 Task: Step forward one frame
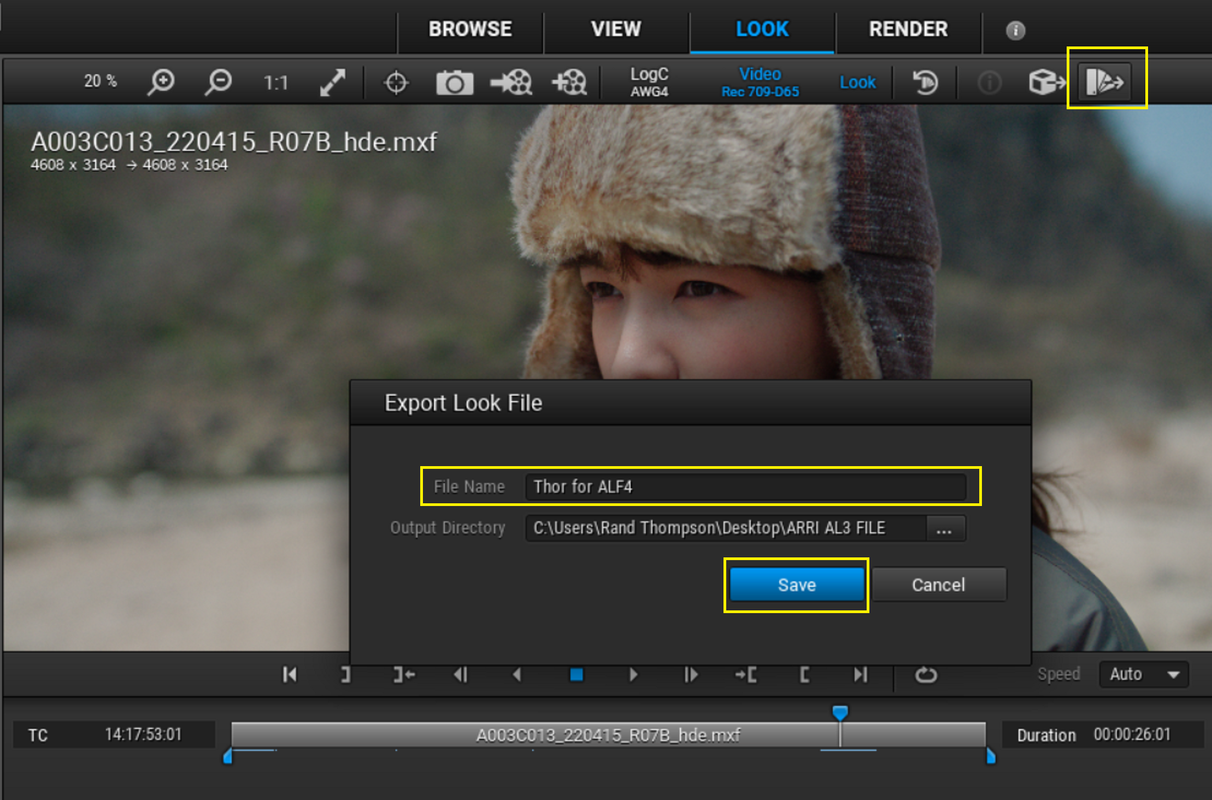pos(691,675)
